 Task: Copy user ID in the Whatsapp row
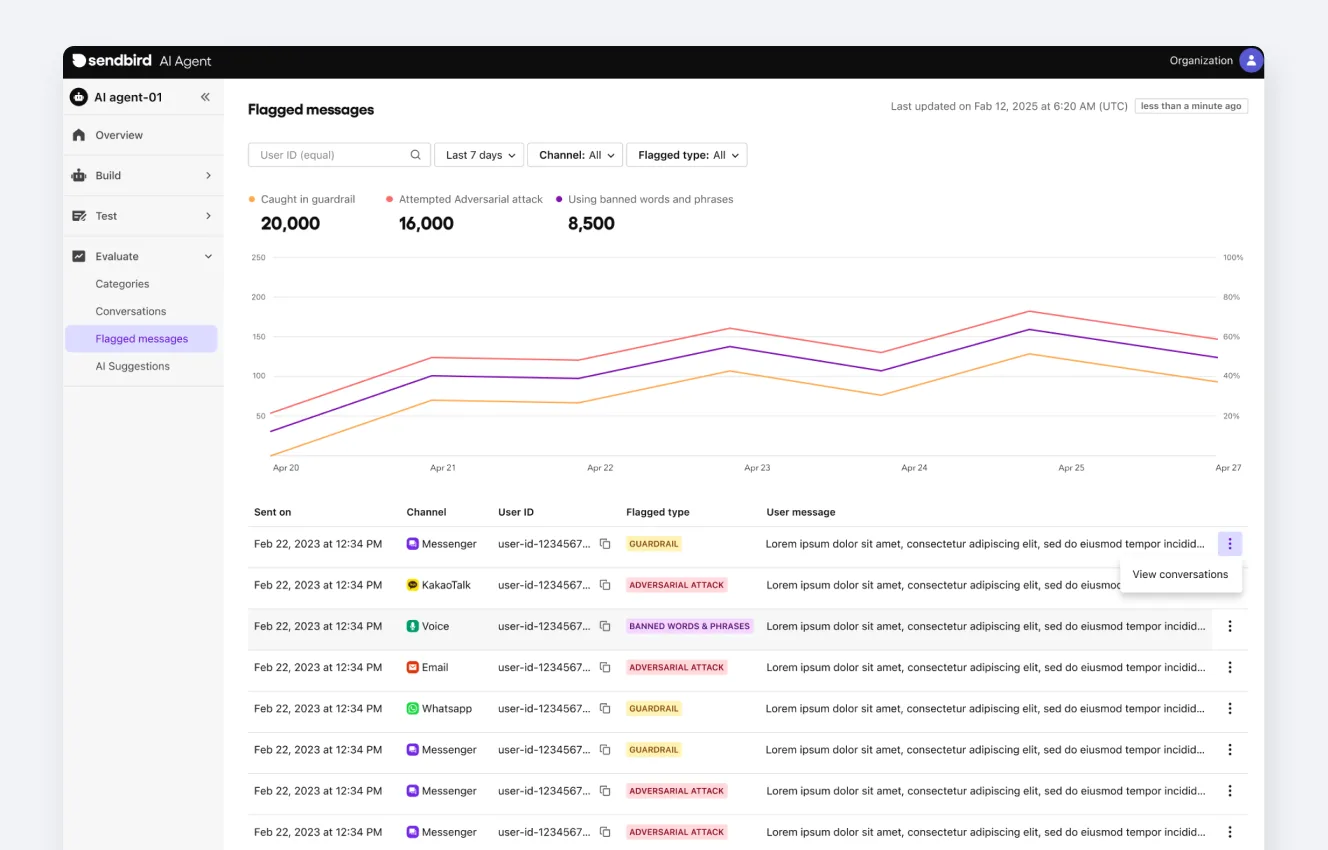coord(605,708)
